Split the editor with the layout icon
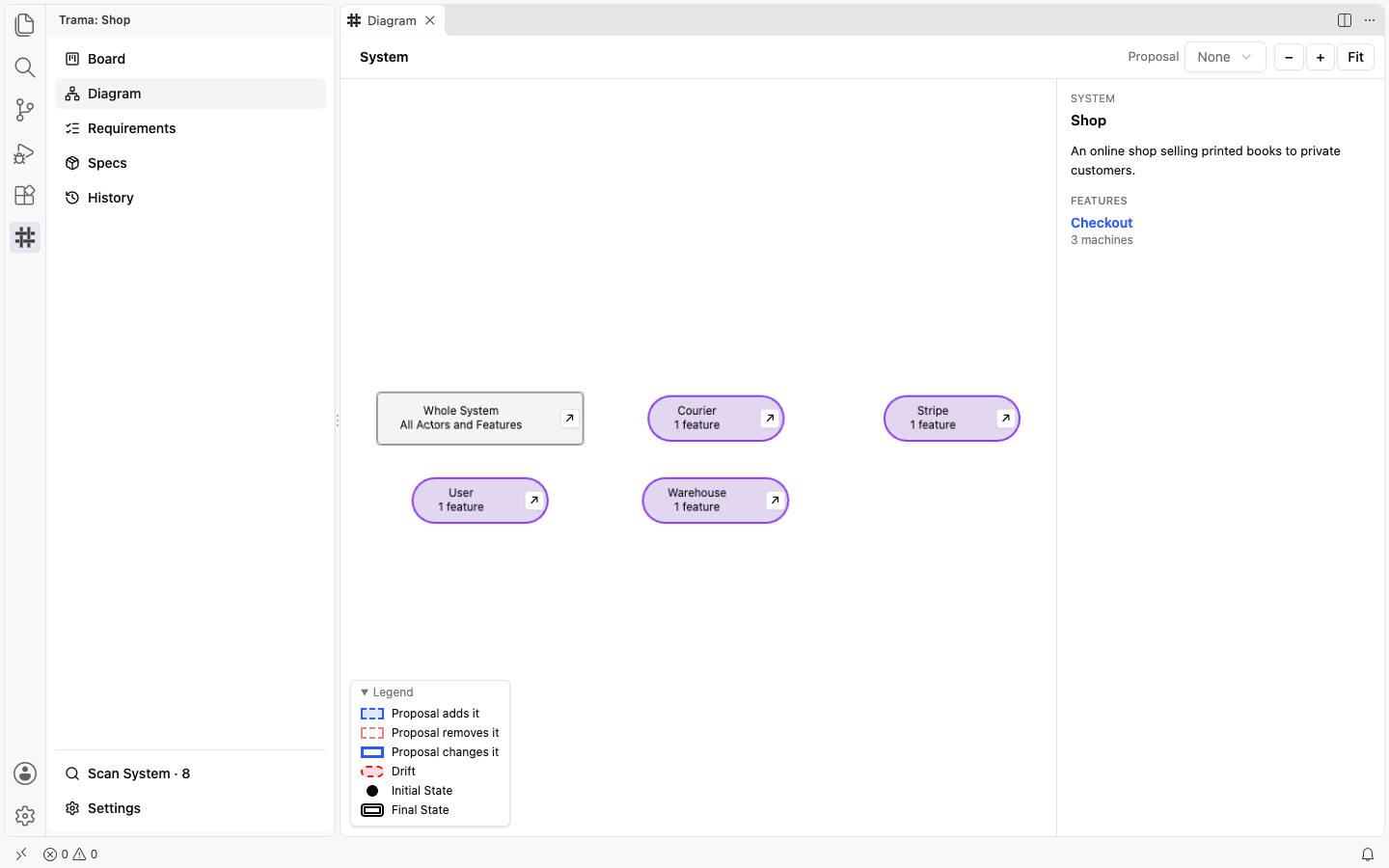 pos(1345,20)
